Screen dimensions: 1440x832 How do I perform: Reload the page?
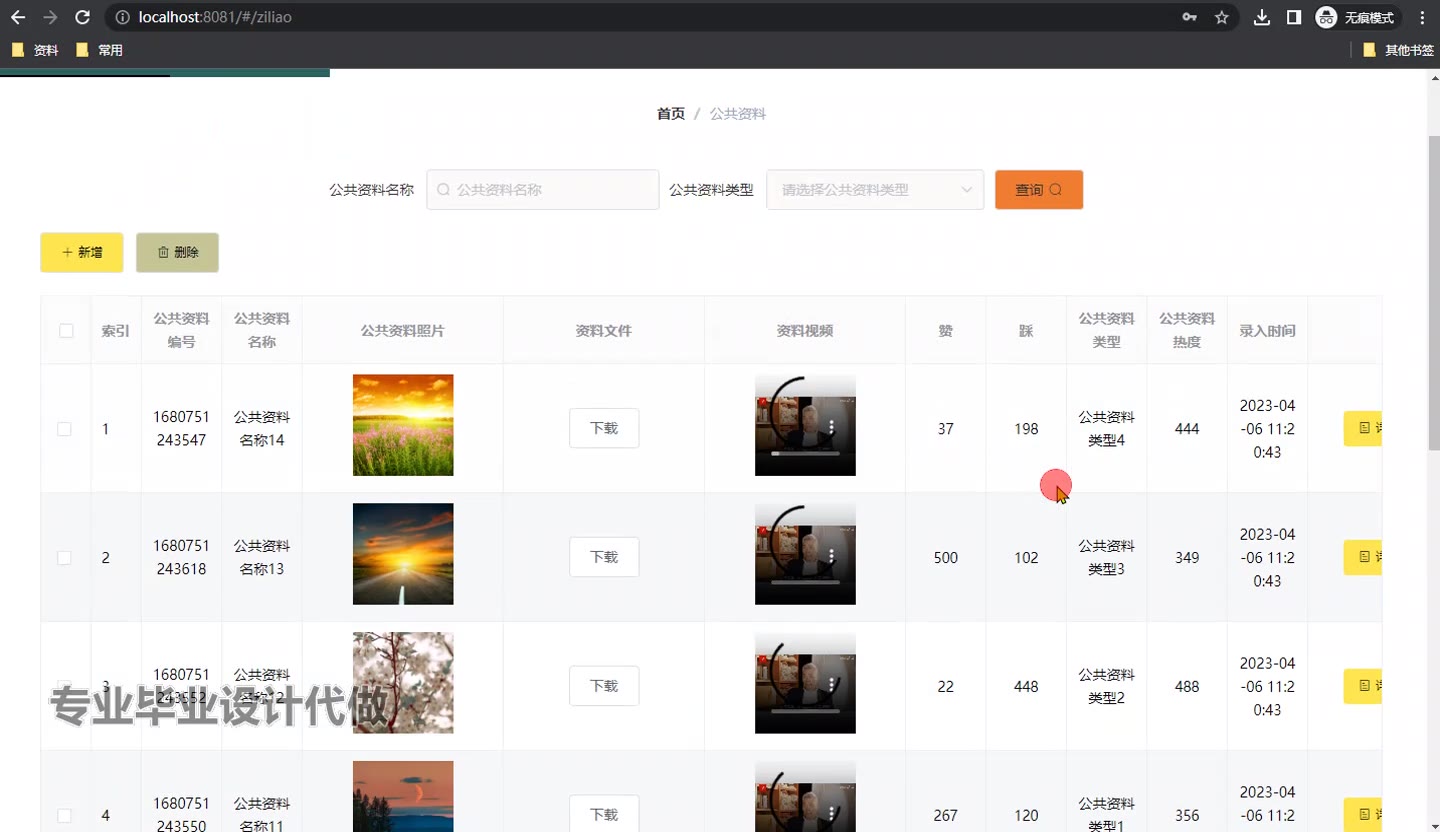(x=83, y=17)
